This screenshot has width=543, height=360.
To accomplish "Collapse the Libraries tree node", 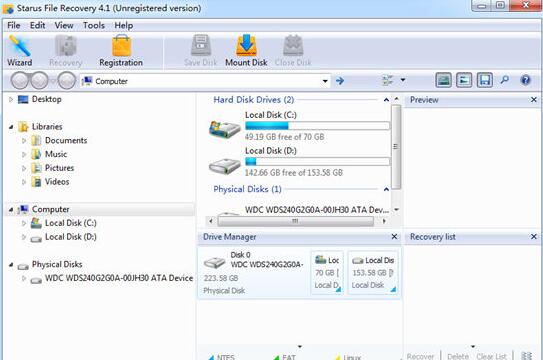I will [11, 127].
